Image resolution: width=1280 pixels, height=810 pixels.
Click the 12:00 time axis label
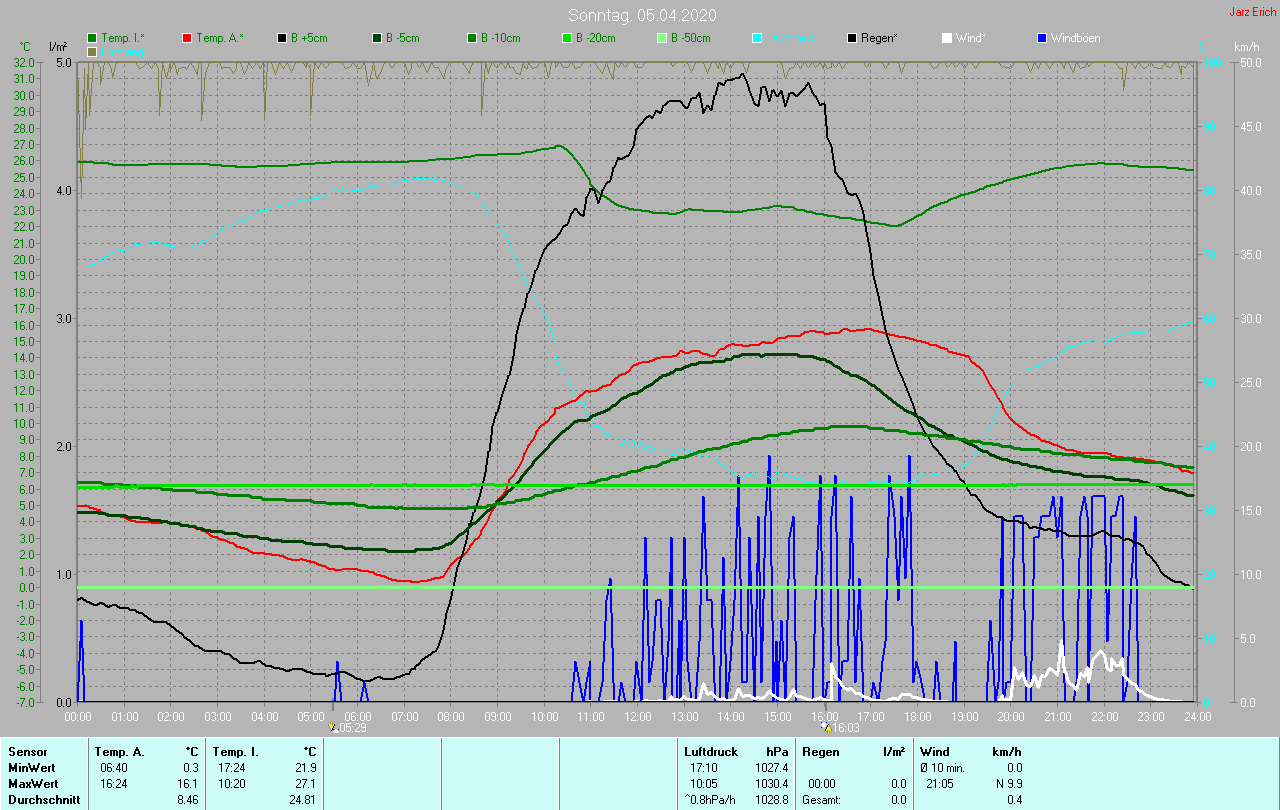point(637,716)
